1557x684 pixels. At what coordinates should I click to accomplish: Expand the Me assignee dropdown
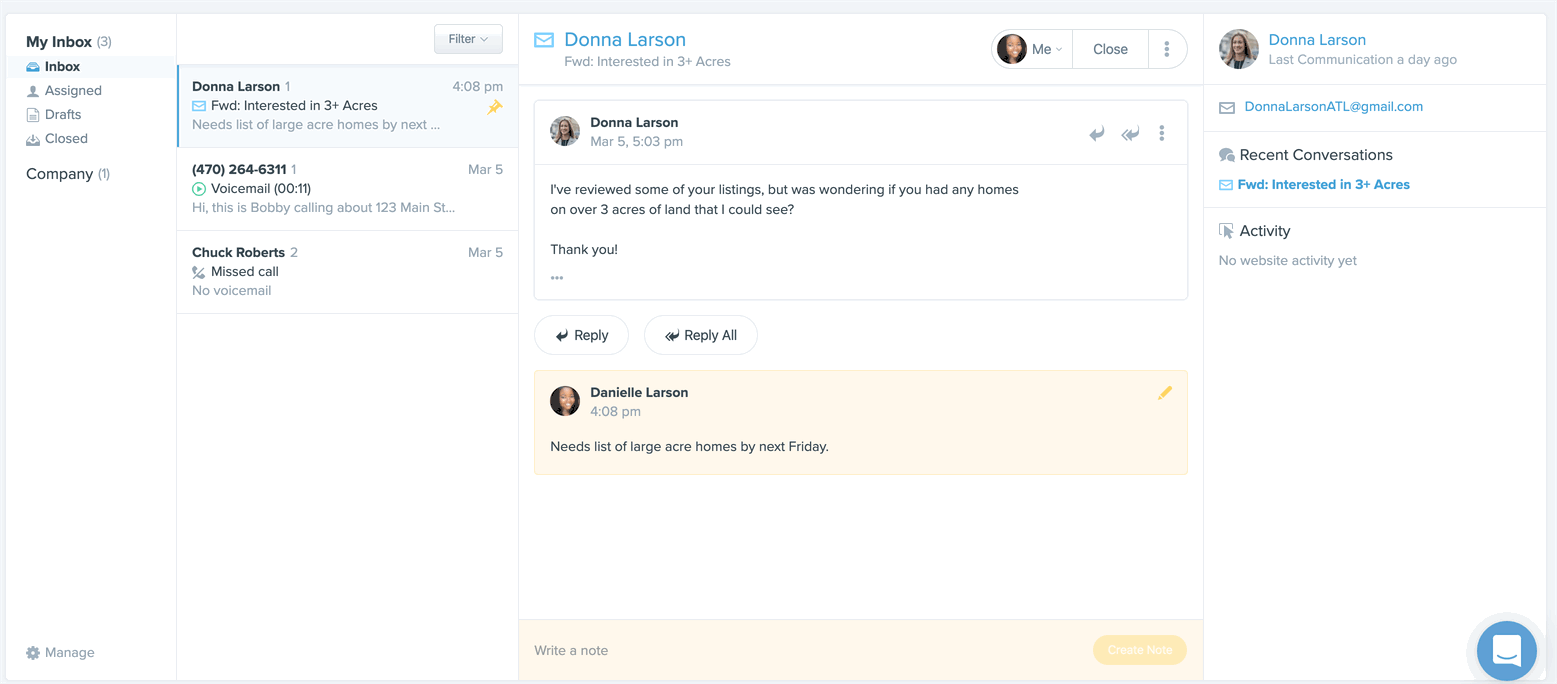tap(1031, 48)
